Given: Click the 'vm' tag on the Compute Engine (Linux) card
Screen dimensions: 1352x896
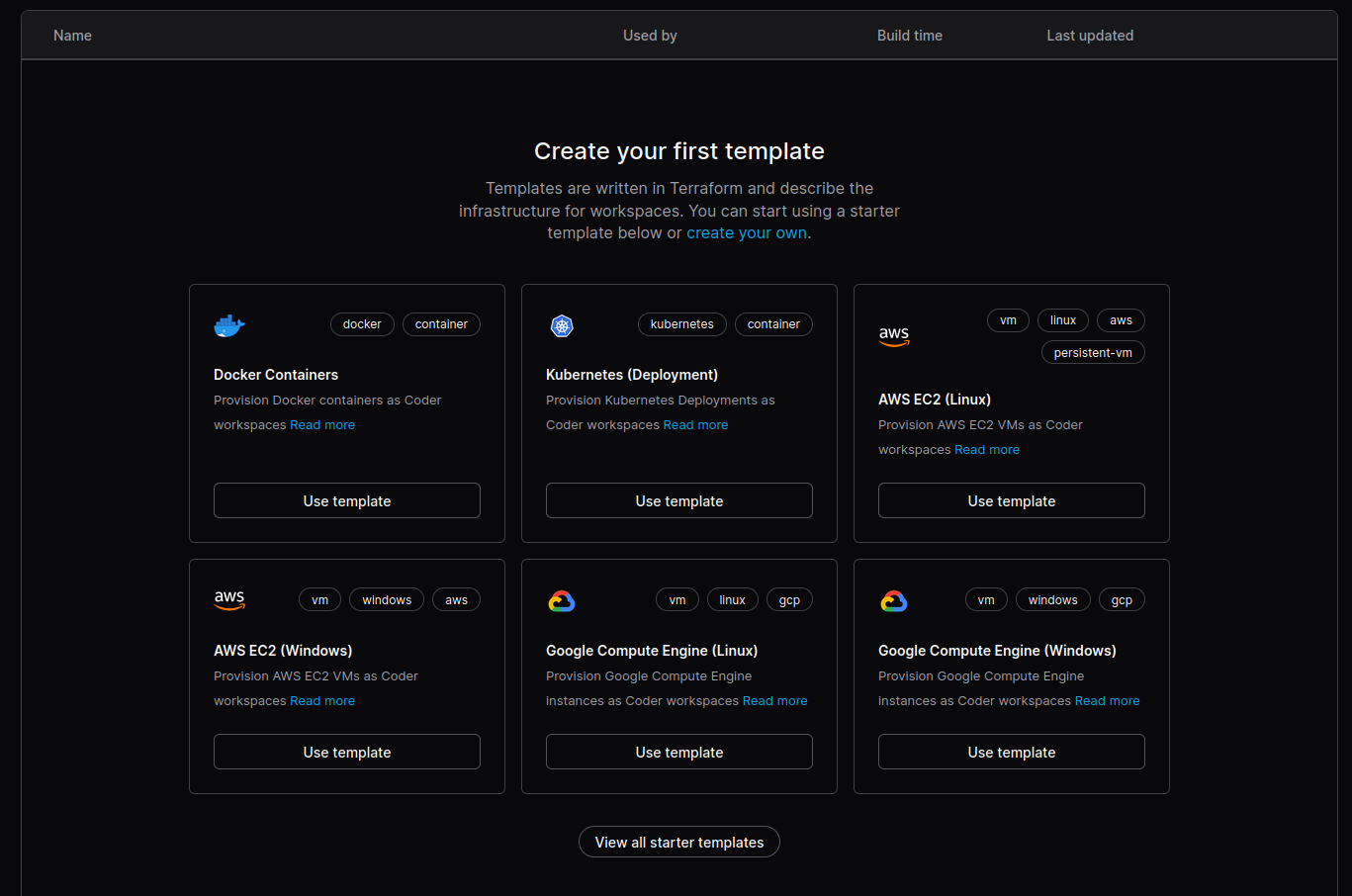Looking at the screenshot, I should click(x=676, y=599).
